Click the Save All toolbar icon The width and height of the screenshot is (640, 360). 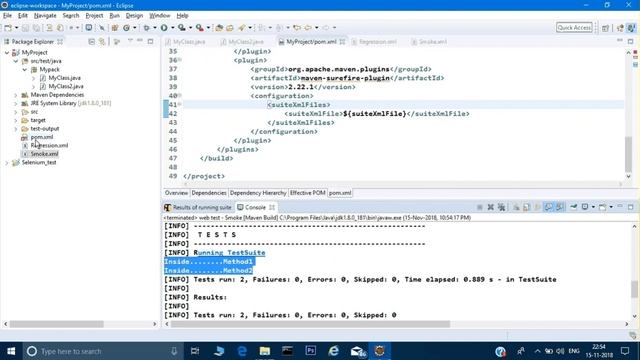click(x=36, y=28)
